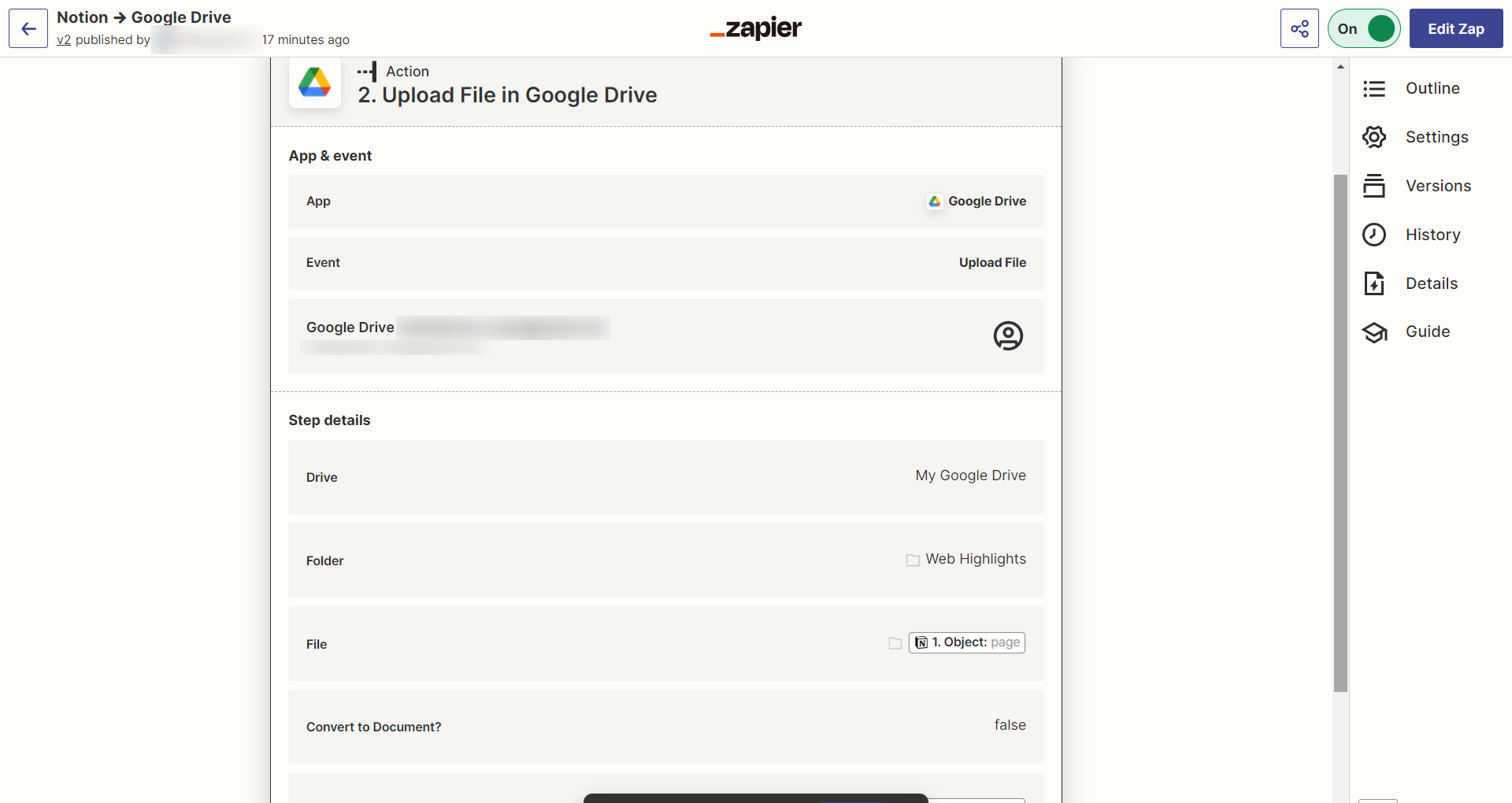This screenshot has width=1512, height=803.
Task: Click the Upload File event value
Action: 992,263
